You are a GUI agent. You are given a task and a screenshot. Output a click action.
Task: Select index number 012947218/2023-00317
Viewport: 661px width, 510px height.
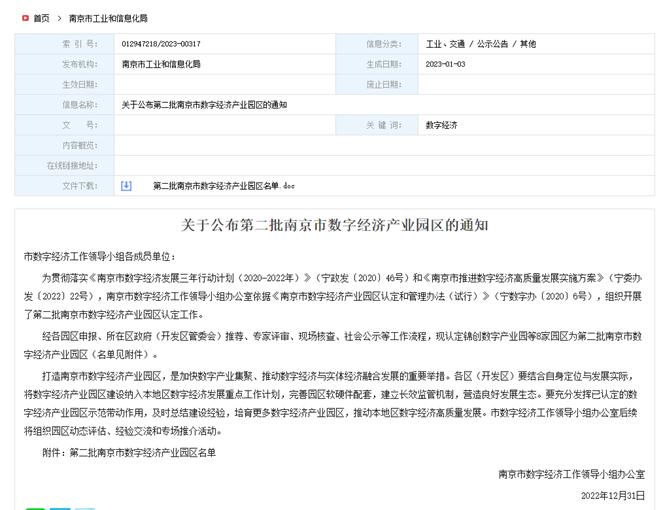tap(161, 44)
